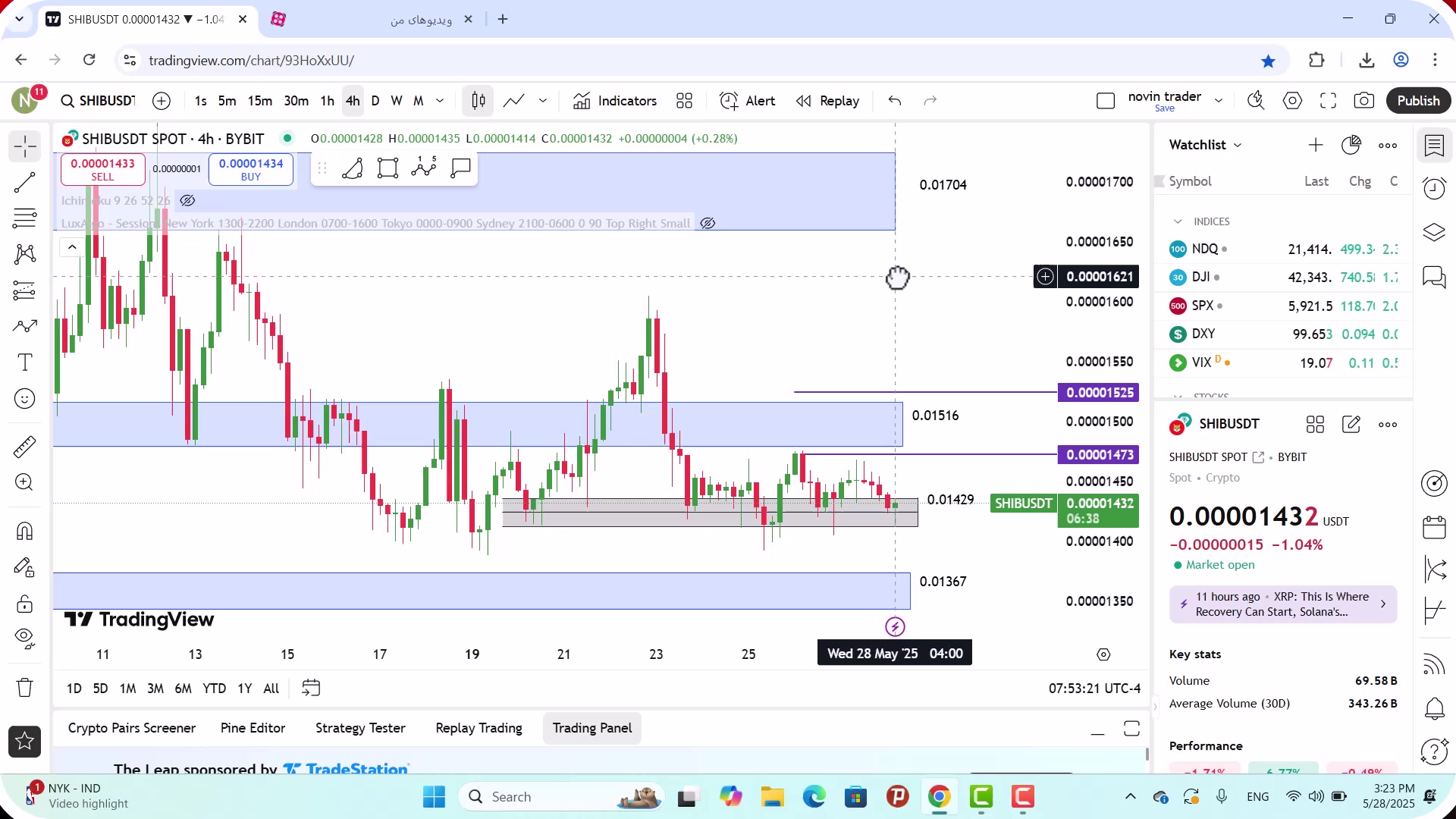Expand the Watchlist name dropdown
The width and height of the screenshot is (1456, 819).
click(1206, 145)
